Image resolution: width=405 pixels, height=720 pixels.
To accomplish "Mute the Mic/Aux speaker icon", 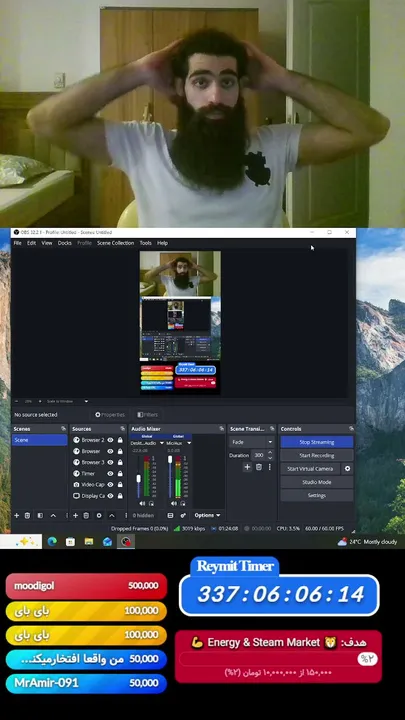I will pyautogui.click(x=173, y=504).
